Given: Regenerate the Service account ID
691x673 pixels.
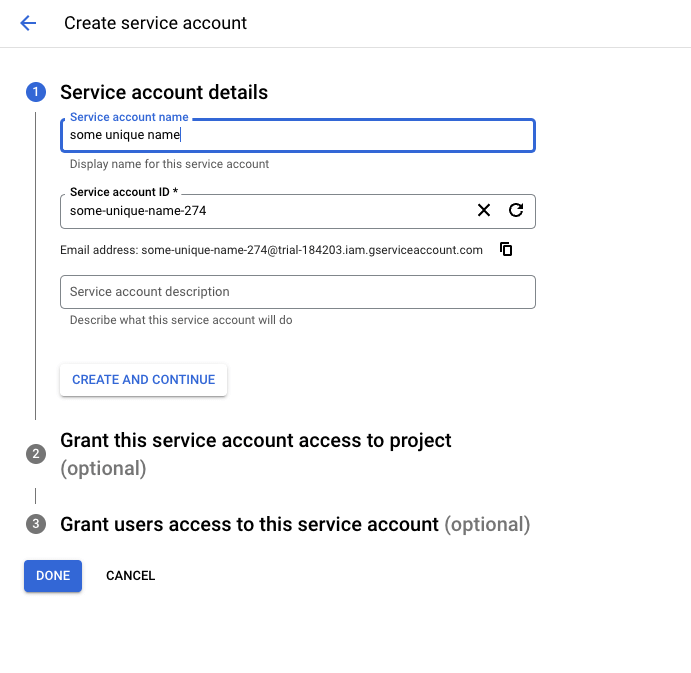Looking at the screenshot, I should 516,210.
